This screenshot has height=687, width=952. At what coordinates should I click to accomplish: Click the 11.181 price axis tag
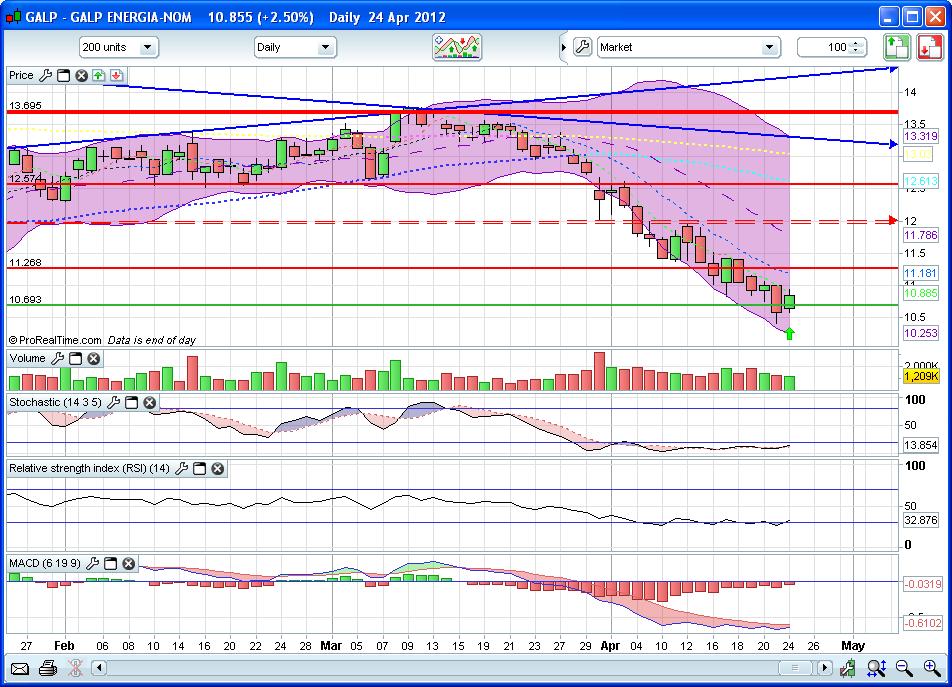[x=920, y=273]
